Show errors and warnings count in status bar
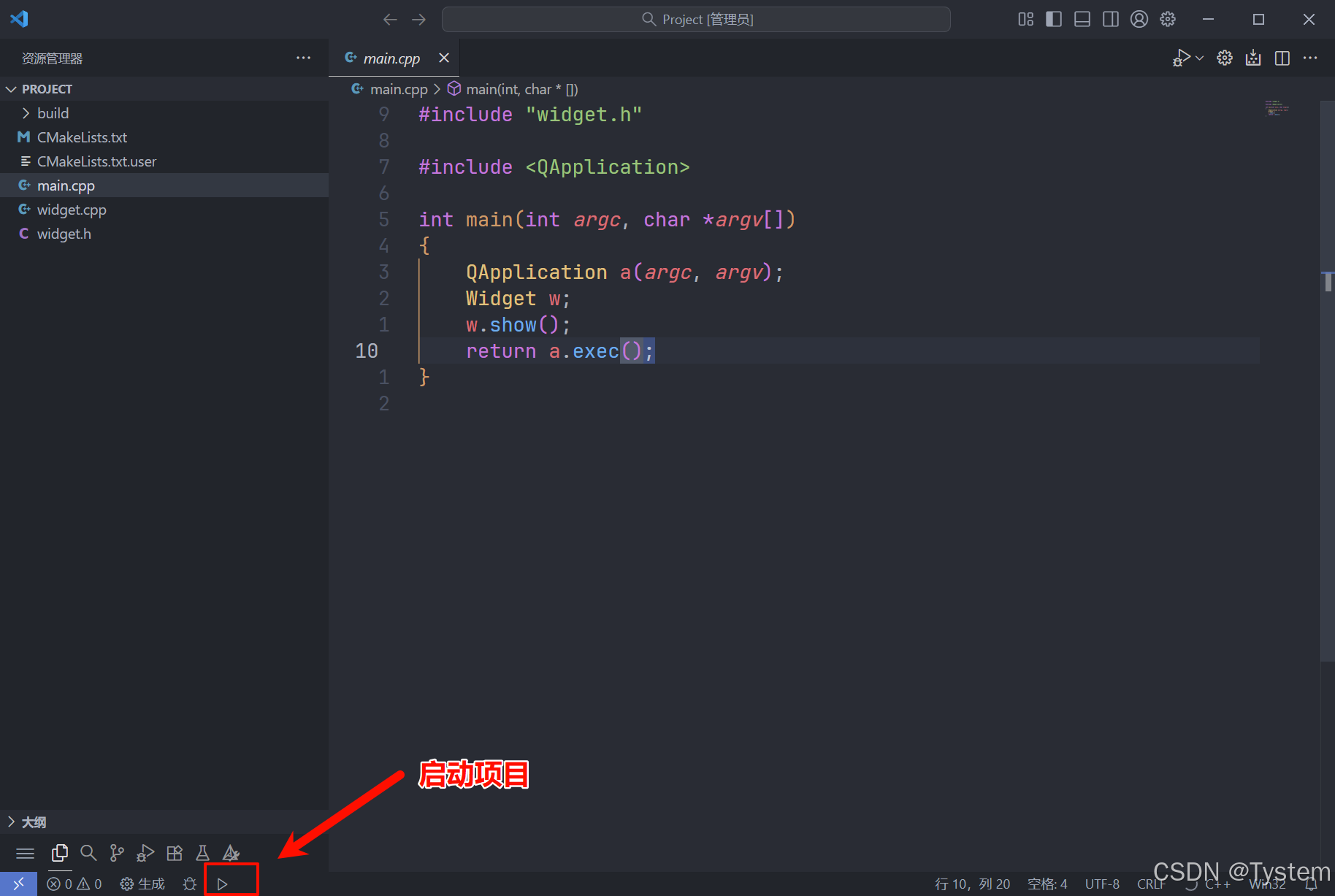This screenshot has height=896, width=1335. click(74, 884)
